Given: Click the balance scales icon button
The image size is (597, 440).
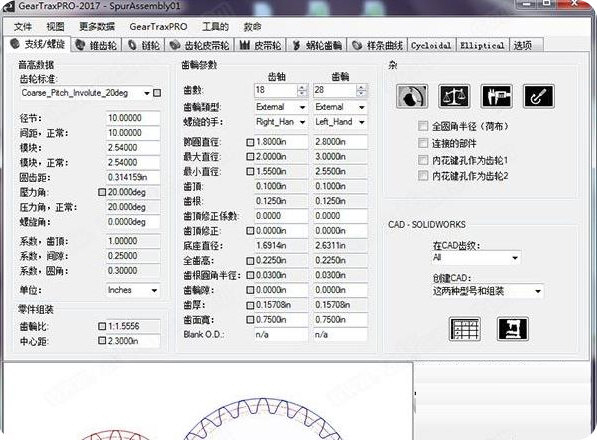Looking at the screenshot, I should [x=454, y=96].
